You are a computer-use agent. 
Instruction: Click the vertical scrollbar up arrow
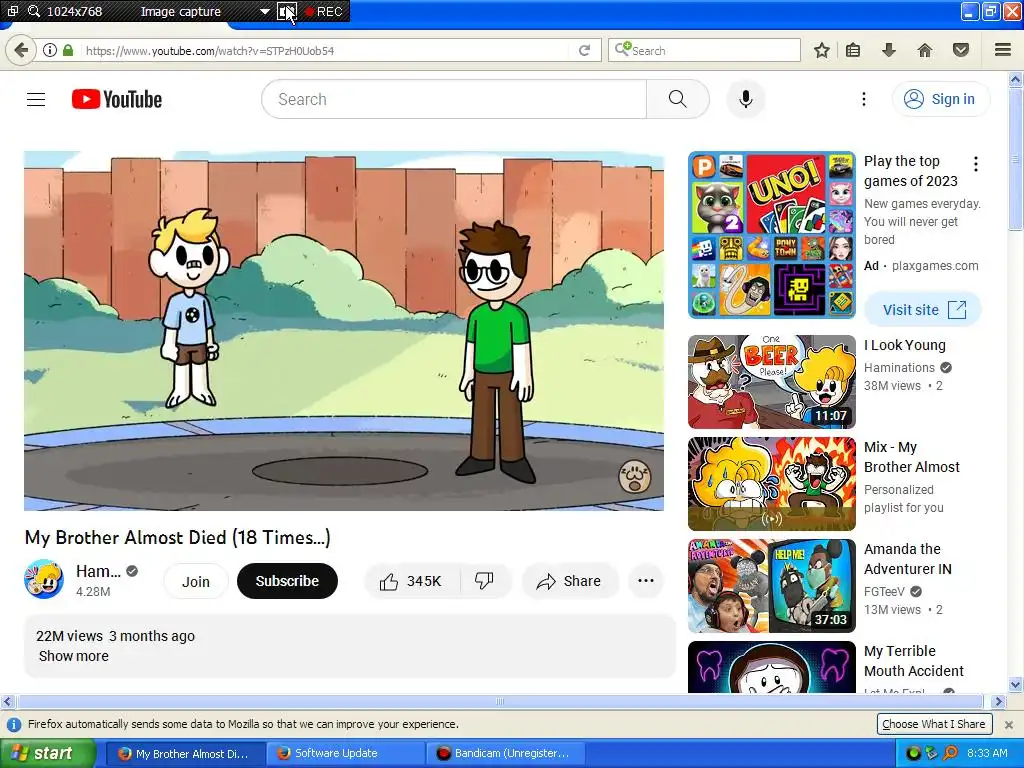pos(1016,80)
